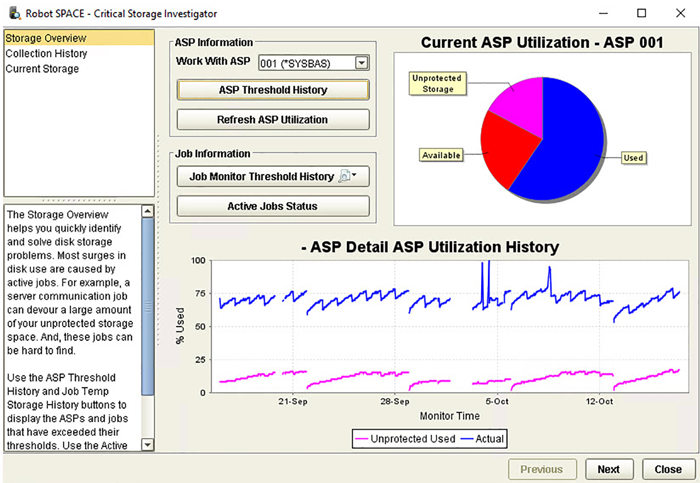Open Collection History from the list

[46, 54]
